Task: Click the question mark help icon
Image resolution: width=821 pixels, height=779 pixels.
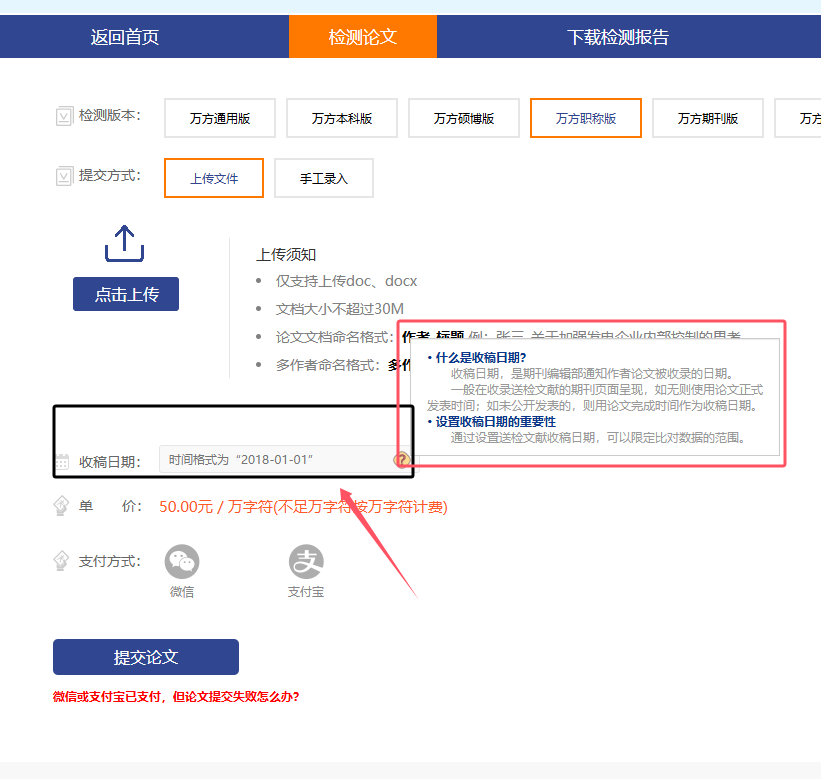Action: coord(402,460)
